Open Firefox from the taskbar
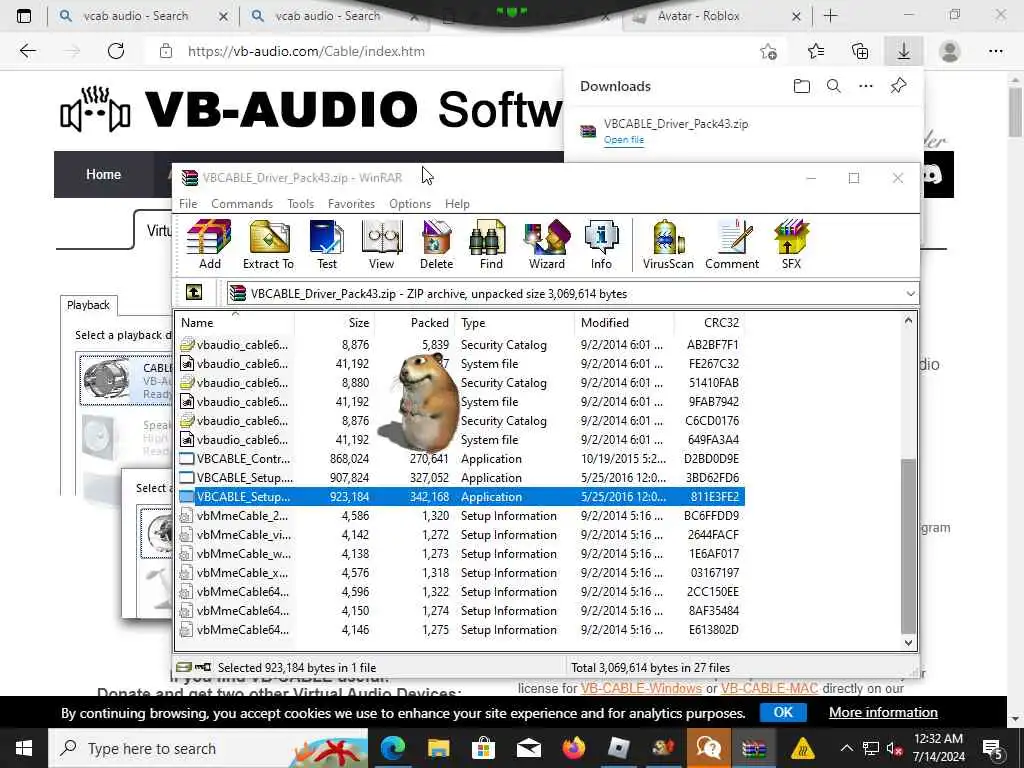Screen dimensions: 1024x768 pos(573,748)
